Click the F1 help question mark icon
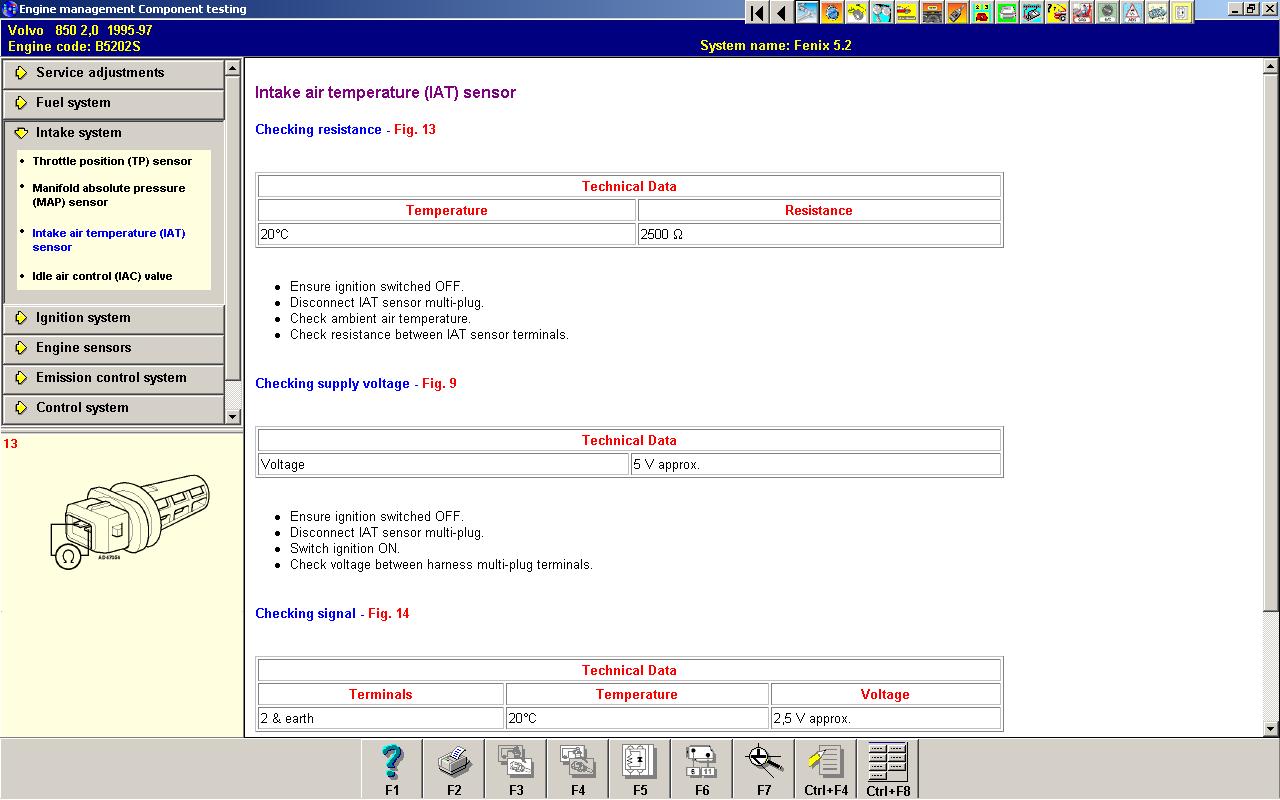 pyautogui.click(x=392, y=769)
